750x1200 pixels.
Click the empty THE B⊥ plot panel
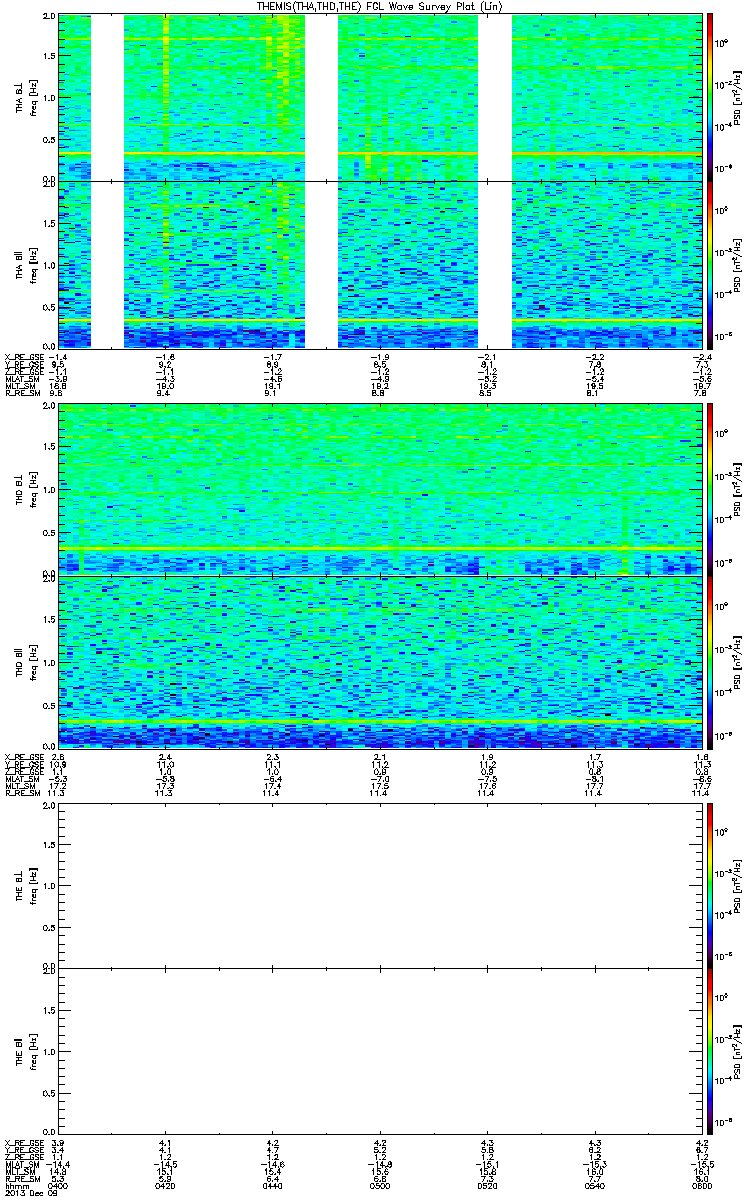382,885
